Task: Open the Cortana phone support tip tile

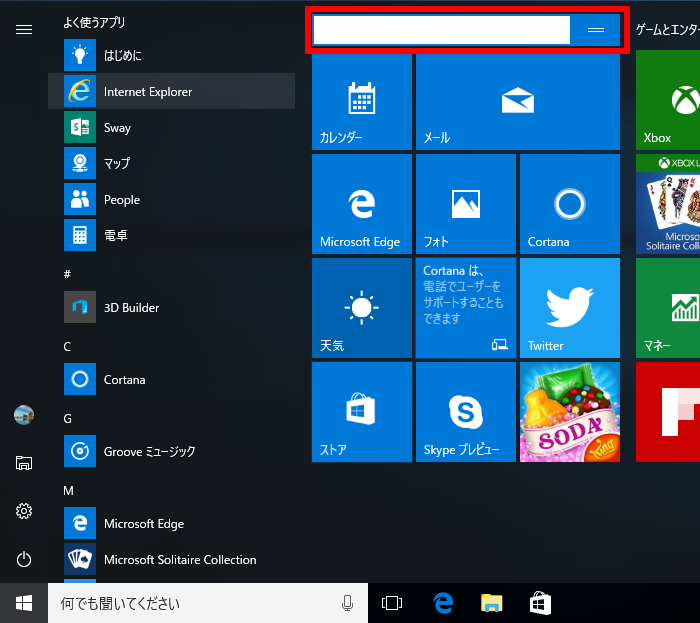Action: pos(466,308)
